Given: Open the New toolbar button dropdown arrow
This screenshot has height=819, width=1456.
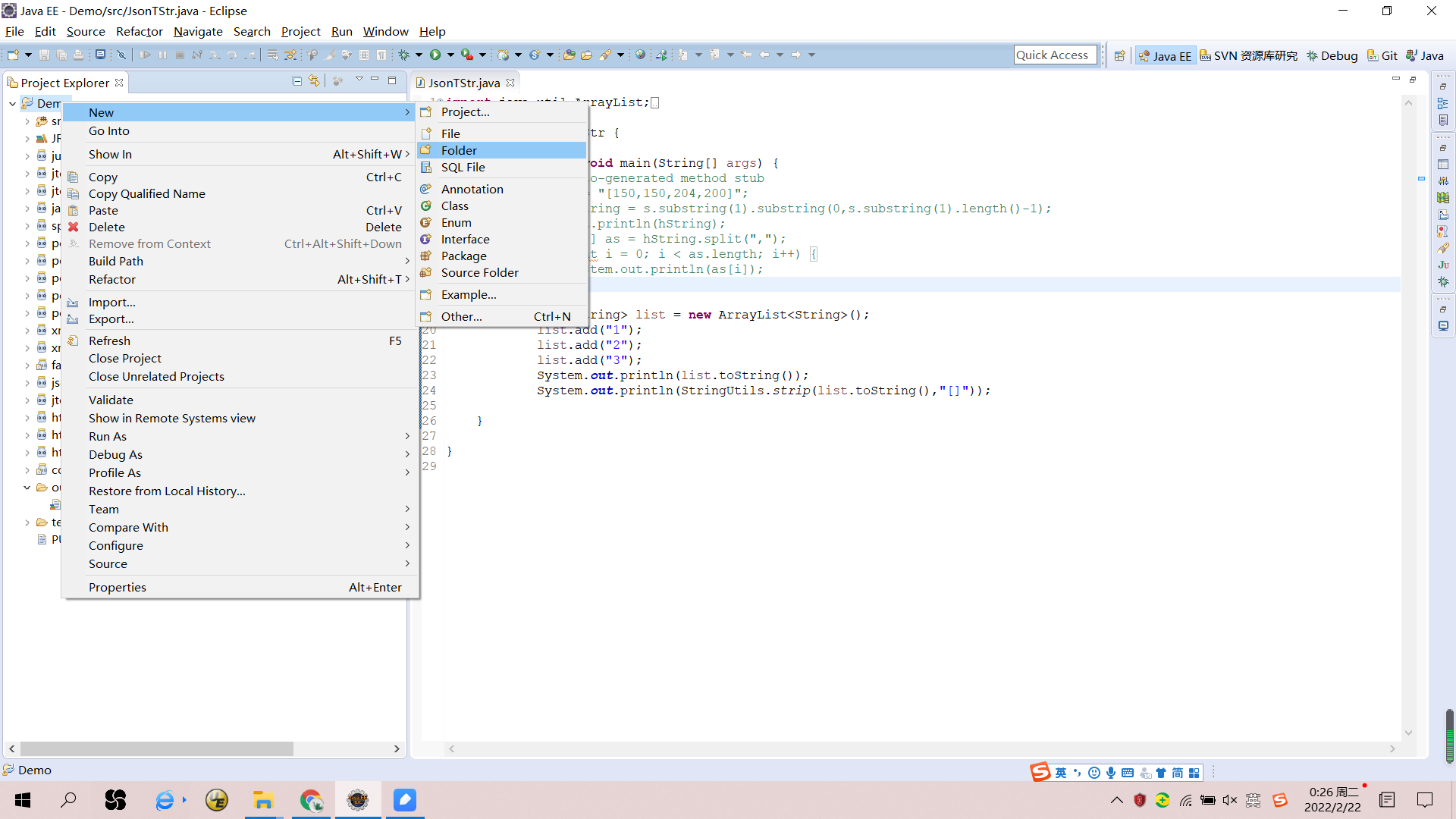Looking at the screenshot, I should [x=27, y=55].
